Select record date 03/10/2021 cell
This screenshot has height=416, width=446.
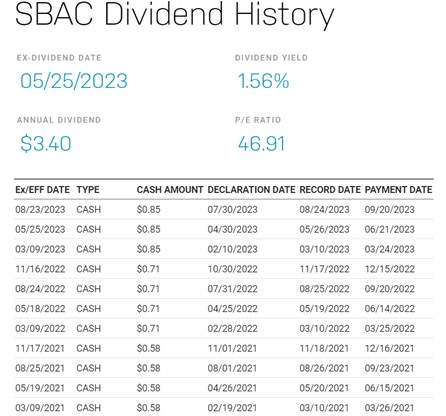point(324,408)
